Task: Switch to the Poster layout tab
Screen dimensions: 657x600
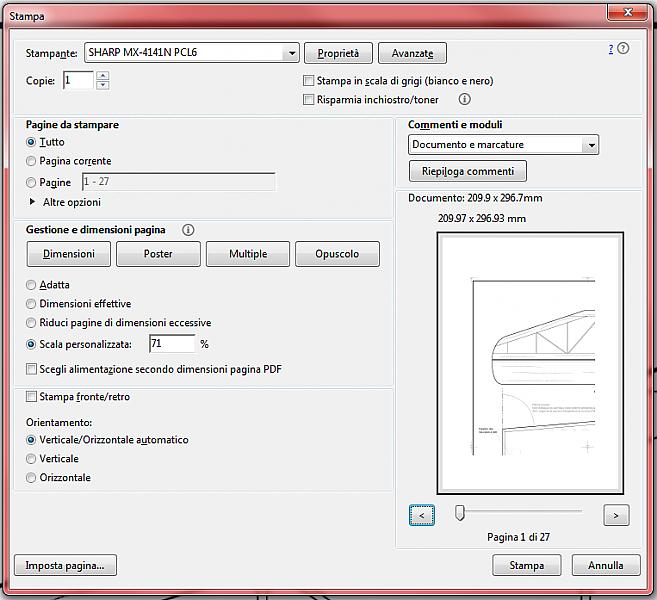Action: coord(158,254)
